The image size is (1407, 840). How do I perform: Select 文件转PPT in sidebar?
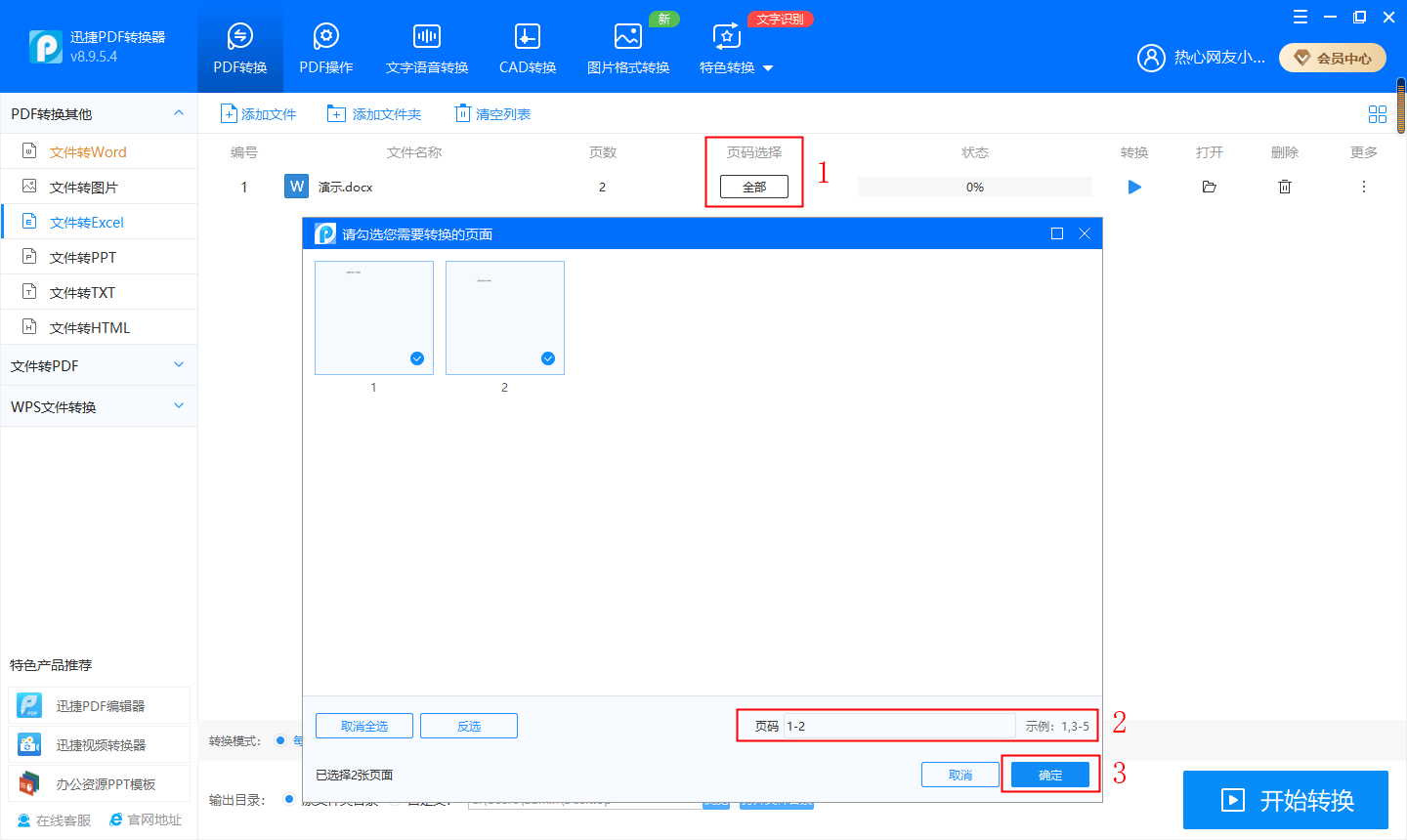[99, 257]
